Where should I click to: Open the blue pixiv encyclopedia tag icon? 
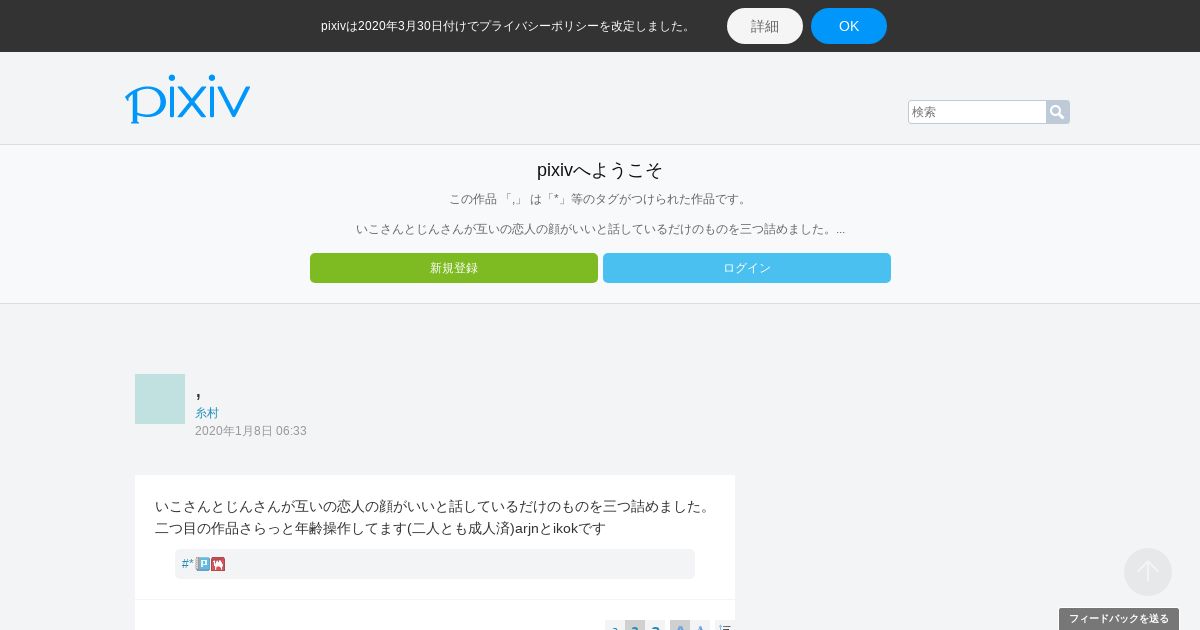click(x=203, y=564)
